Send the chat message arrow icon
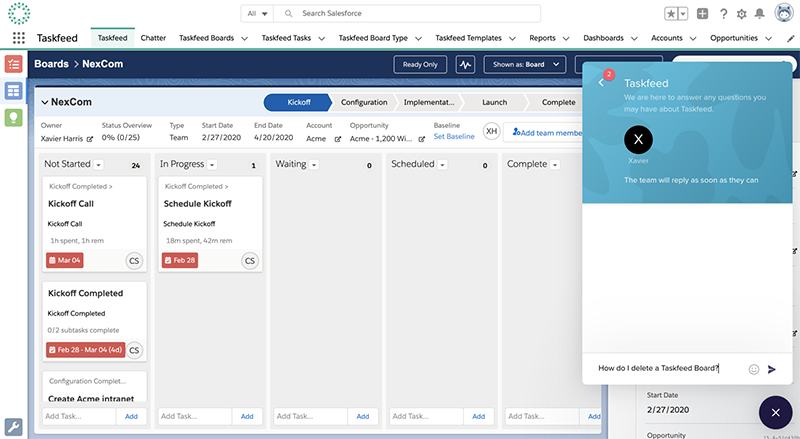This screenshot has height=439, width=800. pos(771,369)
